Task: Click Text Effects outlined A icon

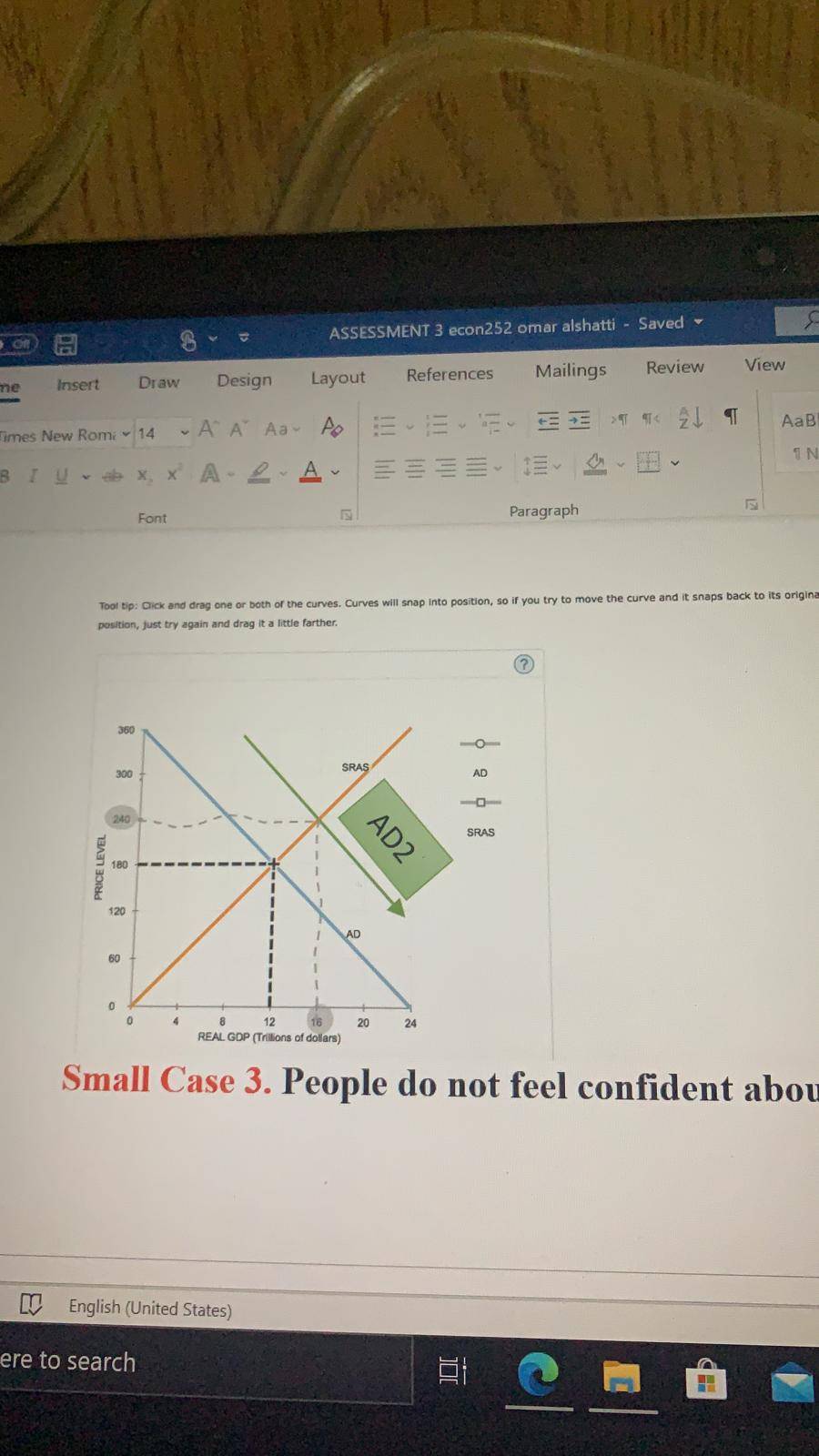Action: pos(208,473)
